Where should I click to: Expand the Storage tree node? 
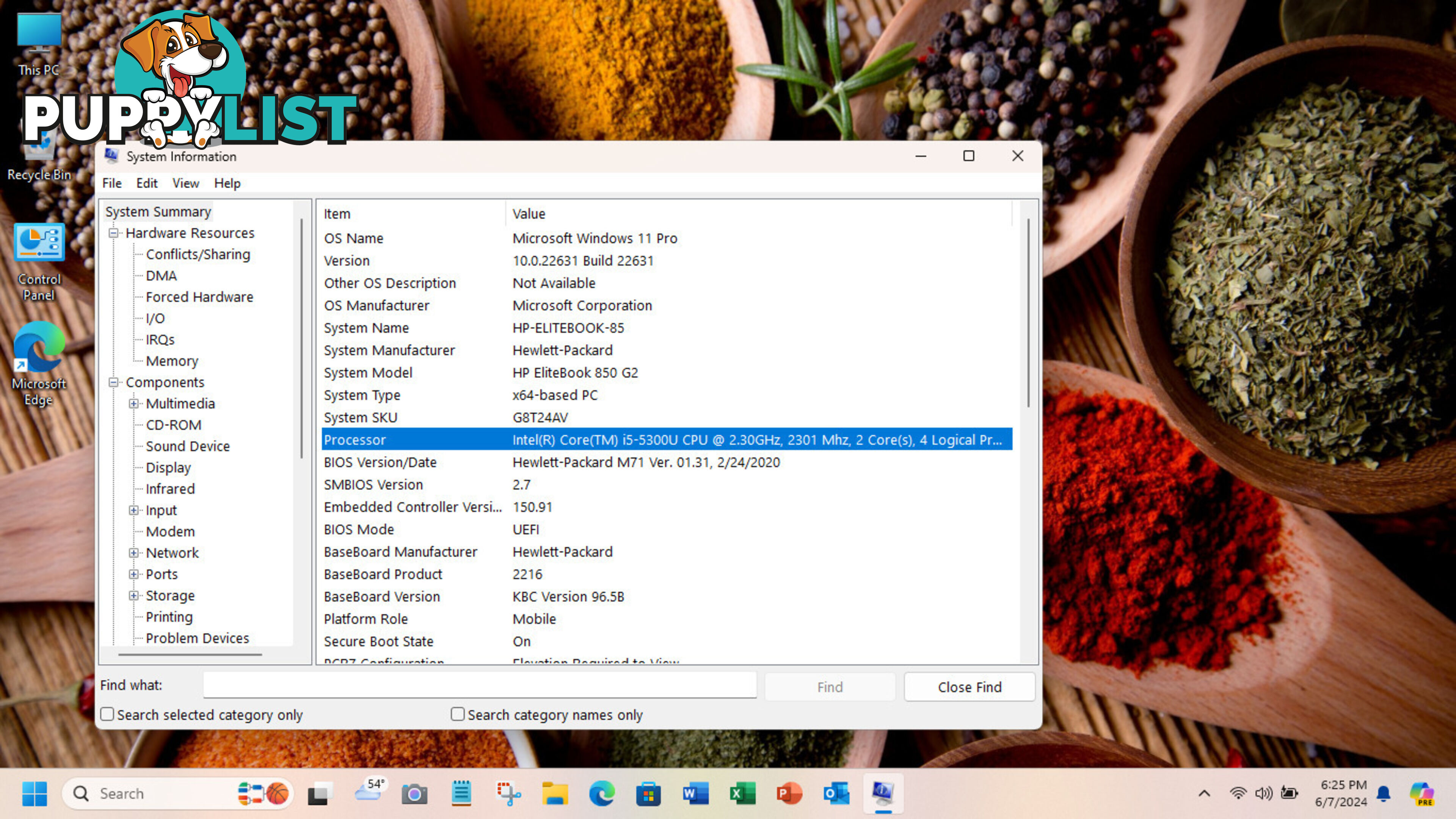point(133,596)
